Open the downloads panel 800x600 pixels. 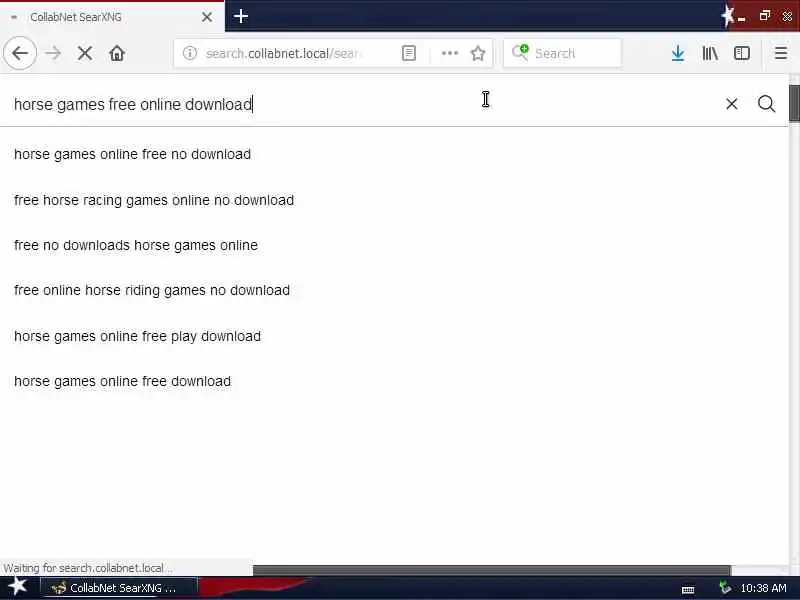[x=678, y=53]
